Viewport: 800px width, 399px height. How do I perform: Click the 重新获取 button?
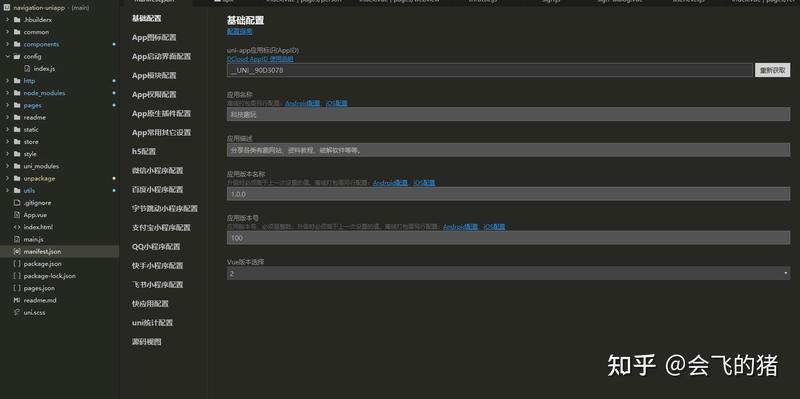[x=772, y=70]
